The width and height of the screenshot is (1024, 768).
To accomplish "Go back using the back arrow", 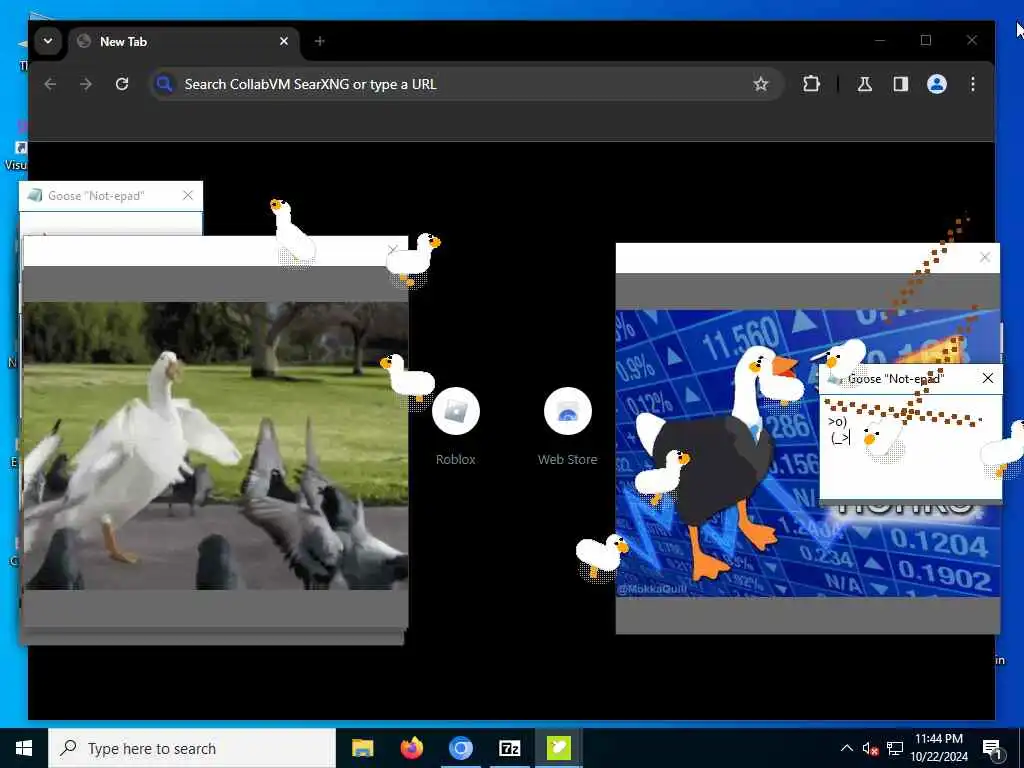I will click(50, 84).
